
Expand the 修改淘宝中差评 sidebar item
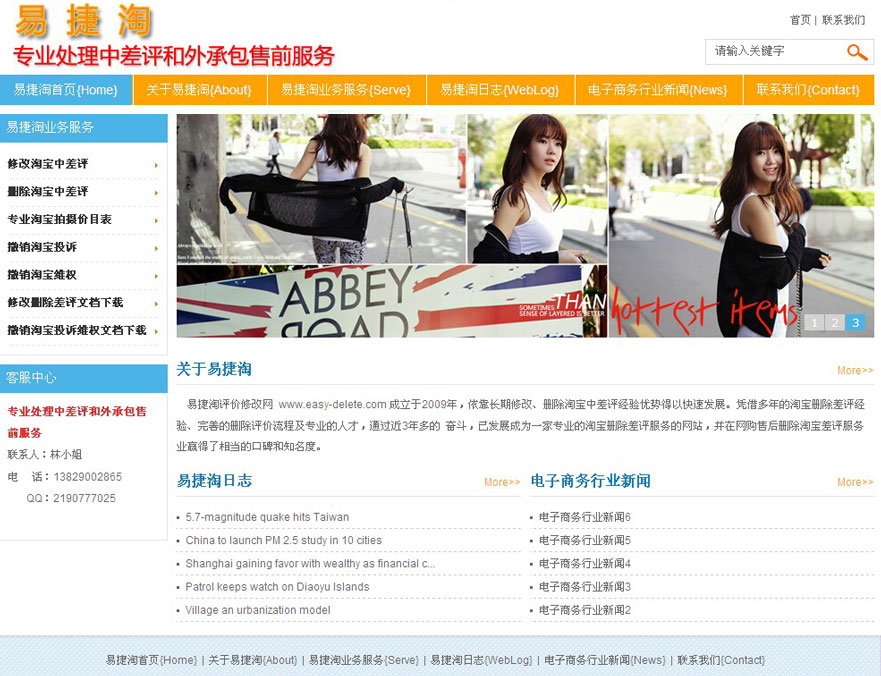pyautogui.click(x=48, y=164)
